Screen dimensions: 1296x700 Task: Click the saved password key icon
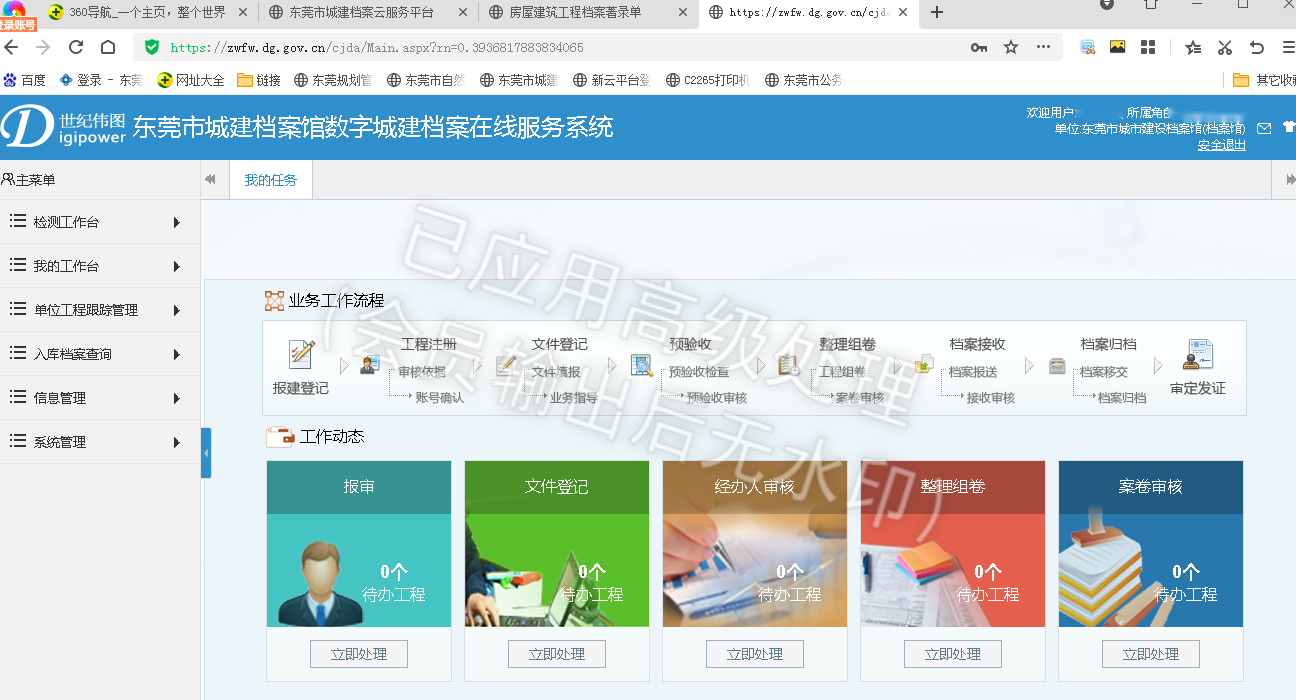click(x=979, y=47)
